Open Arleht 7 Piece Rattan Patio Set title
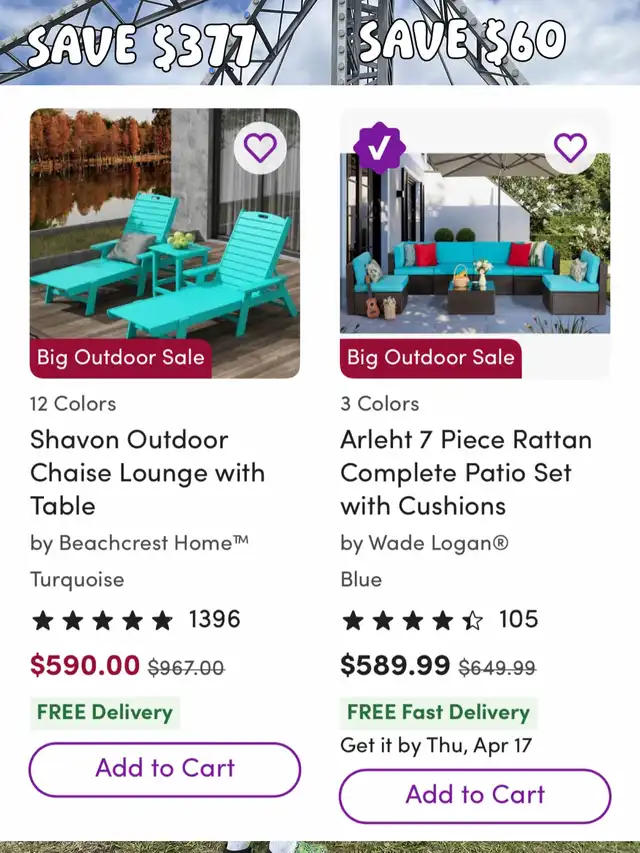The width and height of the screenshot is (640, 853). point(466,472)
